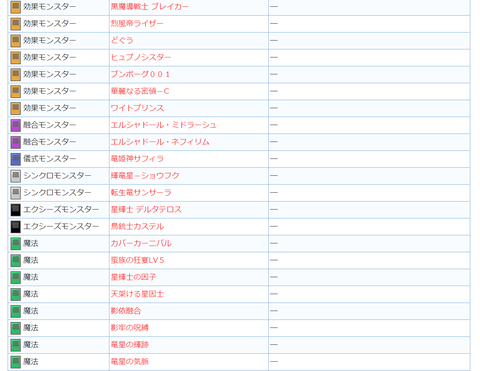Screen dimensions: 480x371
Task: Click green spell icon in カバーカーニバル row
Action: click(x=15, y=244)
